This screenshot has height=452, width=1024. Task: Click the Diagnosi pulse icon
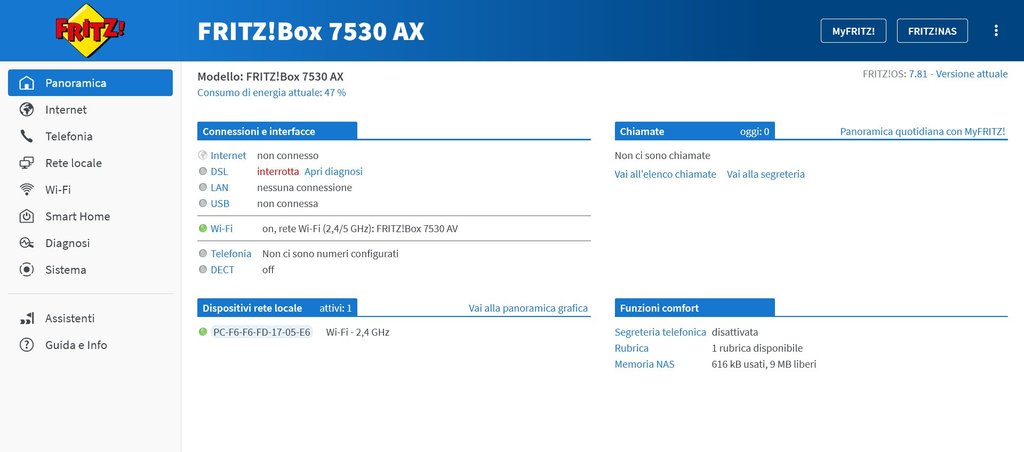tap(27, 243)
